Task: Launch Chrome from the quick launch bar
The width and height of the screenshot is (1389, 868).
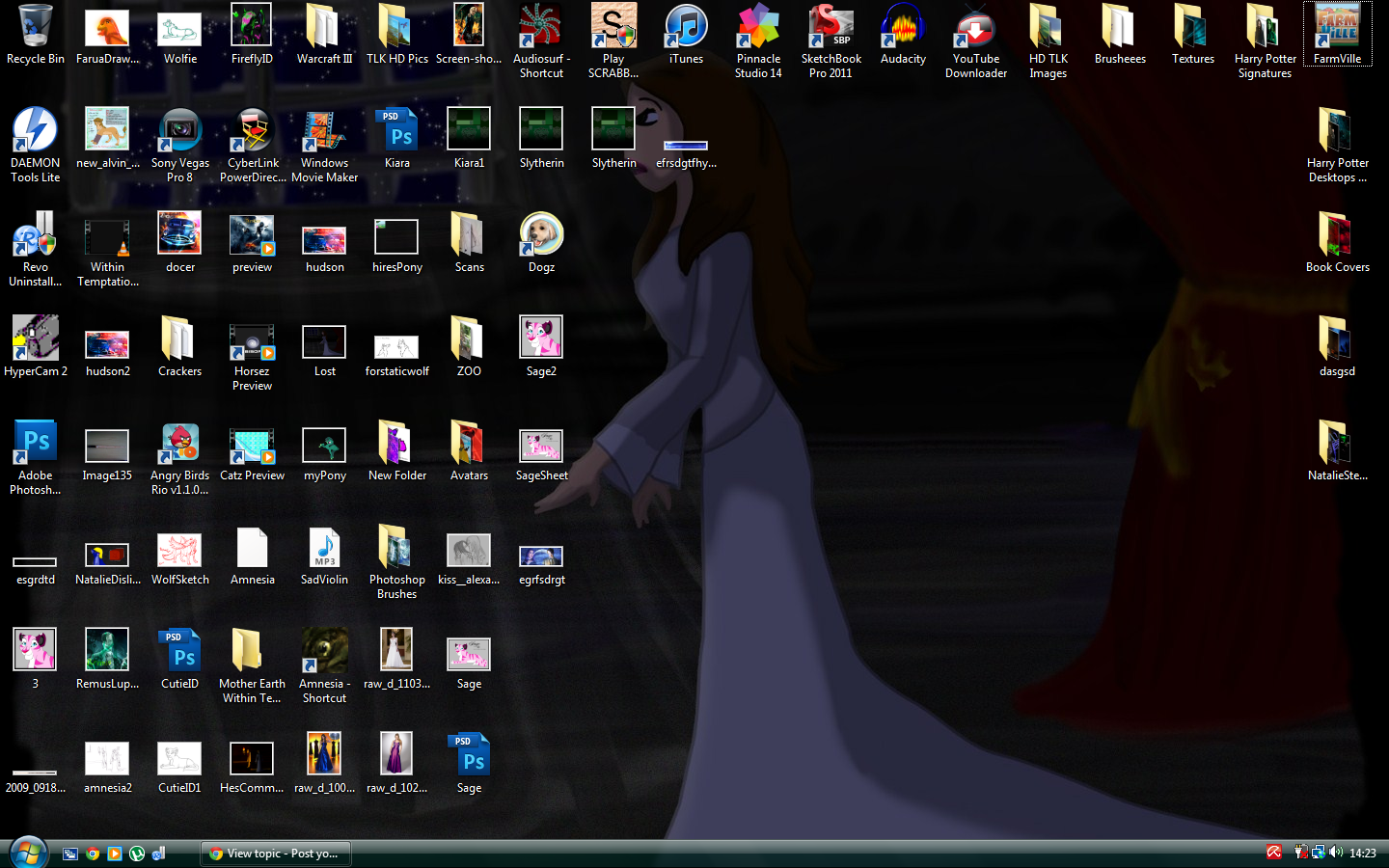Action: point(93,854)
